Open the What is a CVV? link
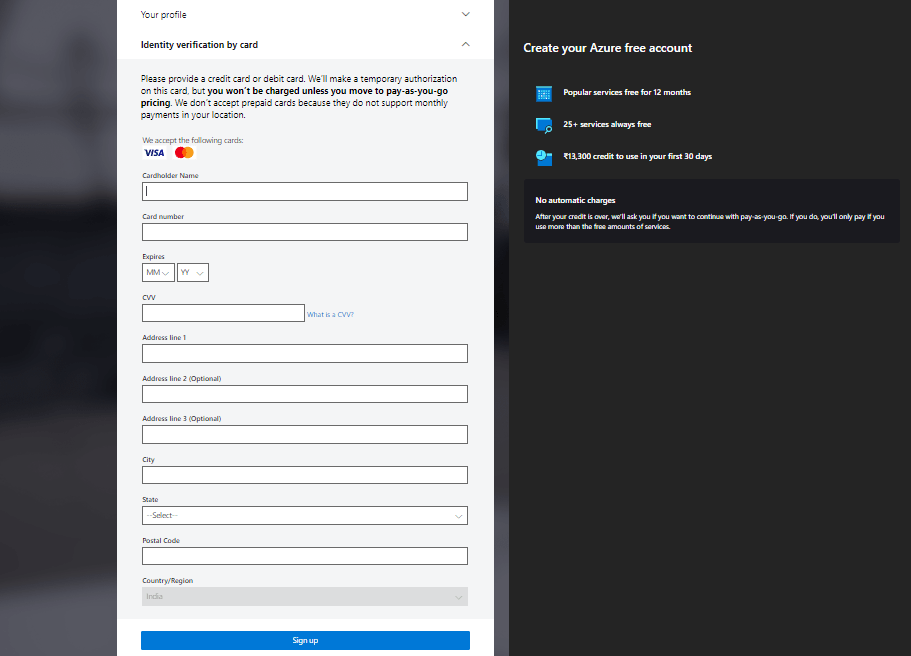Image resolution: width=911 pixels, height=656 pixels. [330, 314]
